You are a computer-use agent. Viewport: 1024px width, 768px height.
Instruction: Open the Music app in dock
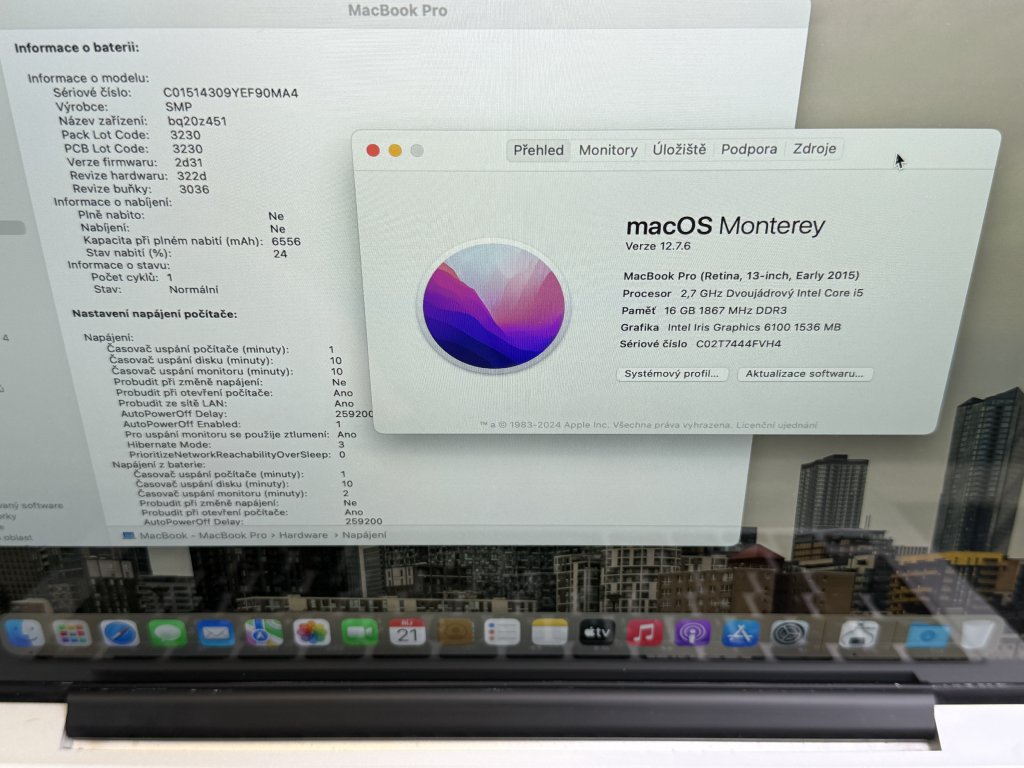pos(645,632)
